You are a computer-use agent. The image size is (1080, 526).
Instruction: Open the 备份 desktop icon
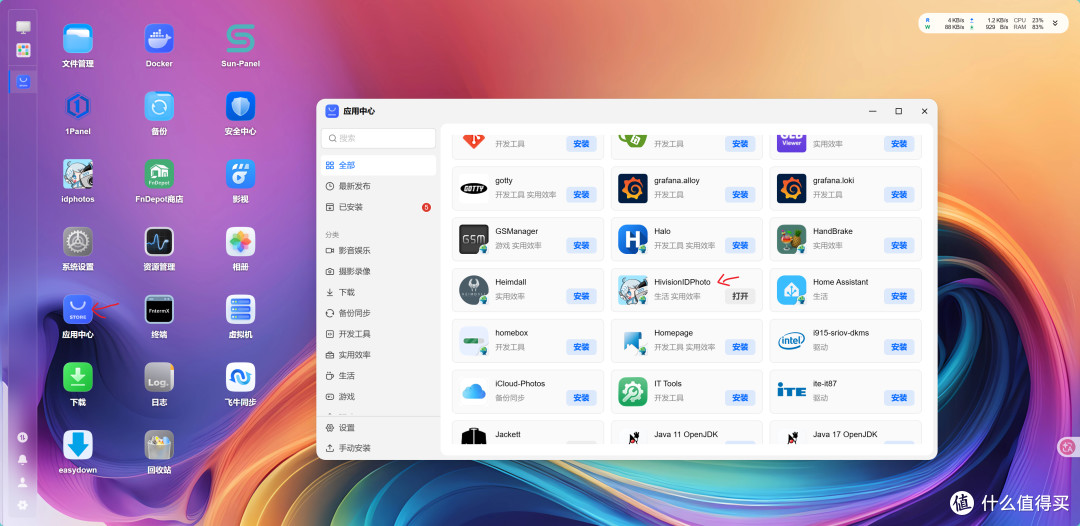[159, 106]
